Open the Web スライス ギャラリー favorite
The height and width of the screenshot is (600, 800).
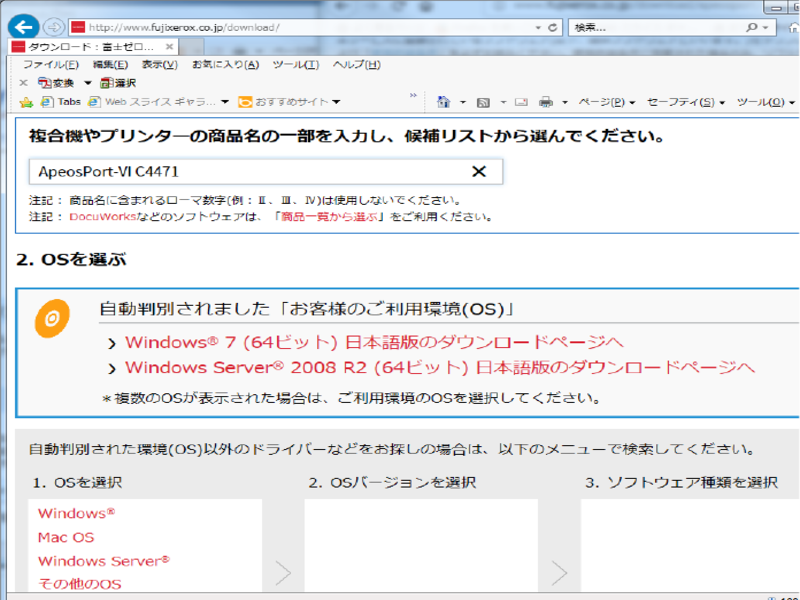(153, 102)
